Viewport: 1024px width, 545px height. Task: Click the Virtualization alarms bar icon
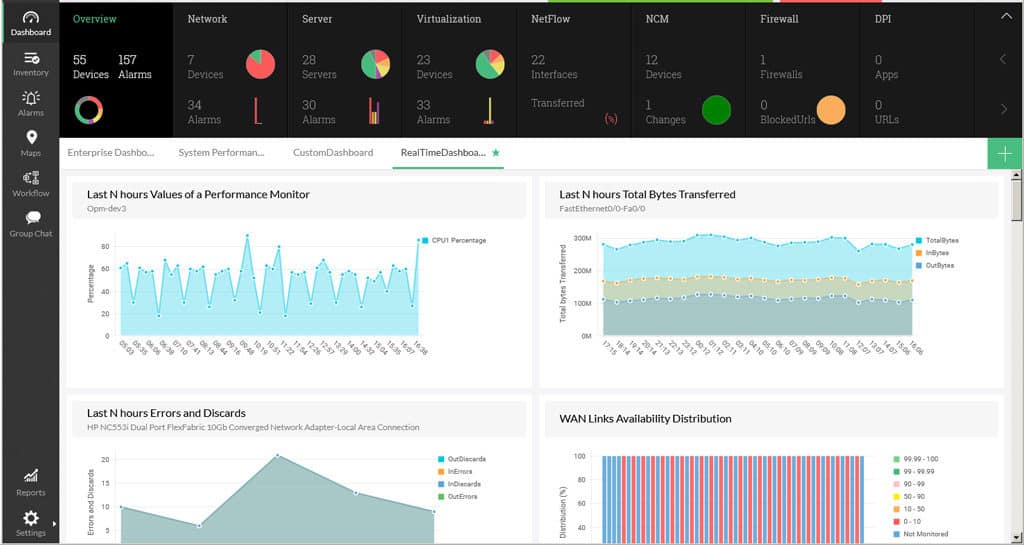pos(488,111)
